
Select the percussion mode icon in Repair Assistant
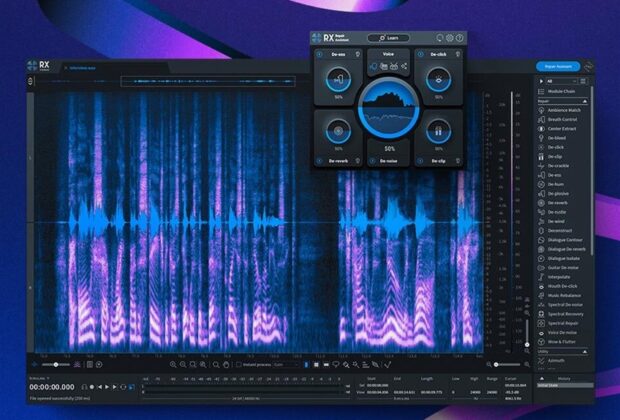(x=394, y=66)
